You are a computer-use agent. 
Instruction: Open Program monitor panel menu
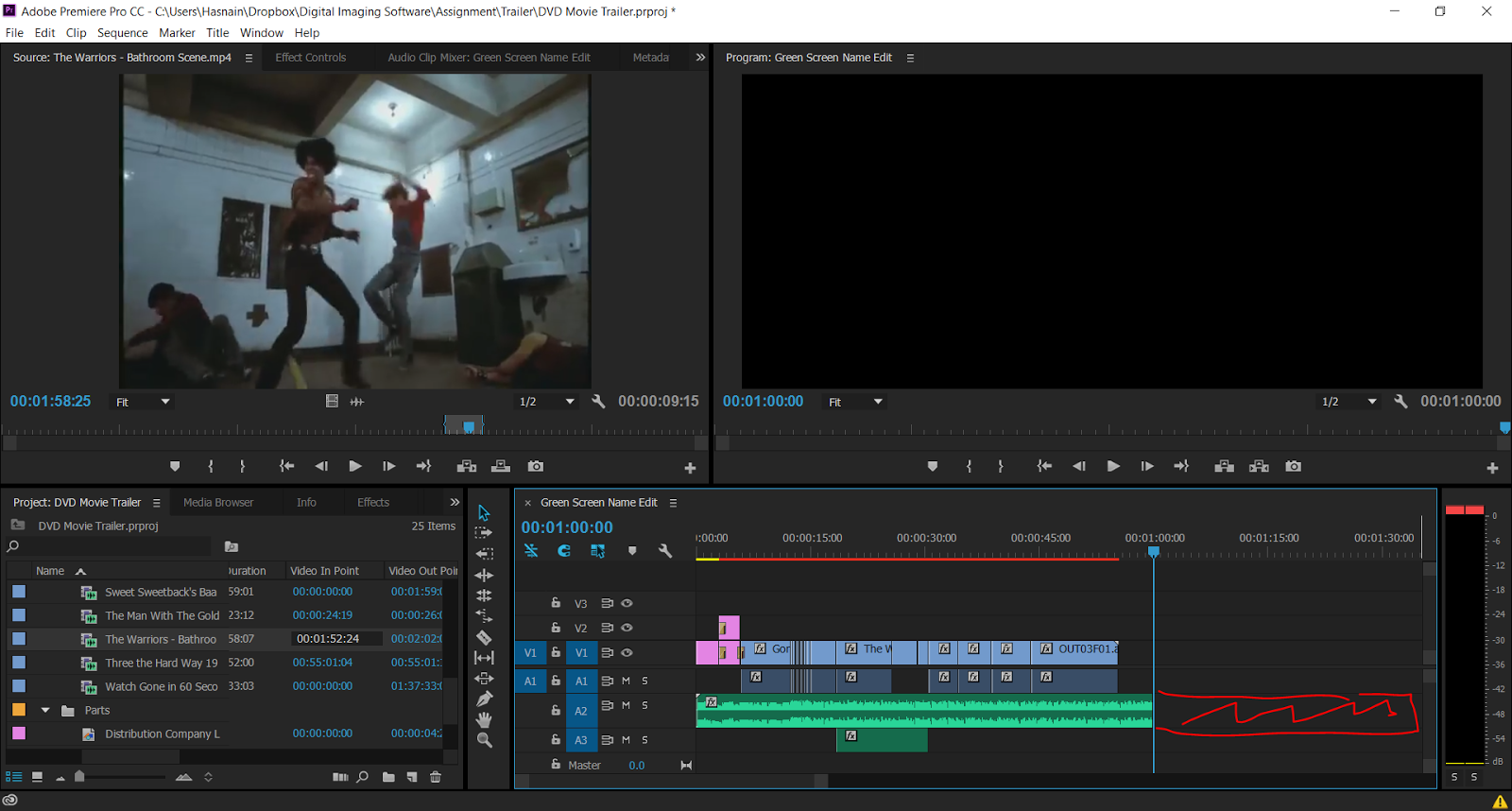click(911, 58)
